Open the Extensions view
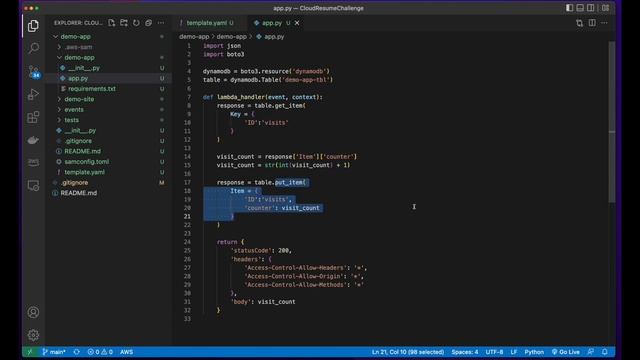The image size is (640, 360). pyautogui.click(x=33, y=118)
